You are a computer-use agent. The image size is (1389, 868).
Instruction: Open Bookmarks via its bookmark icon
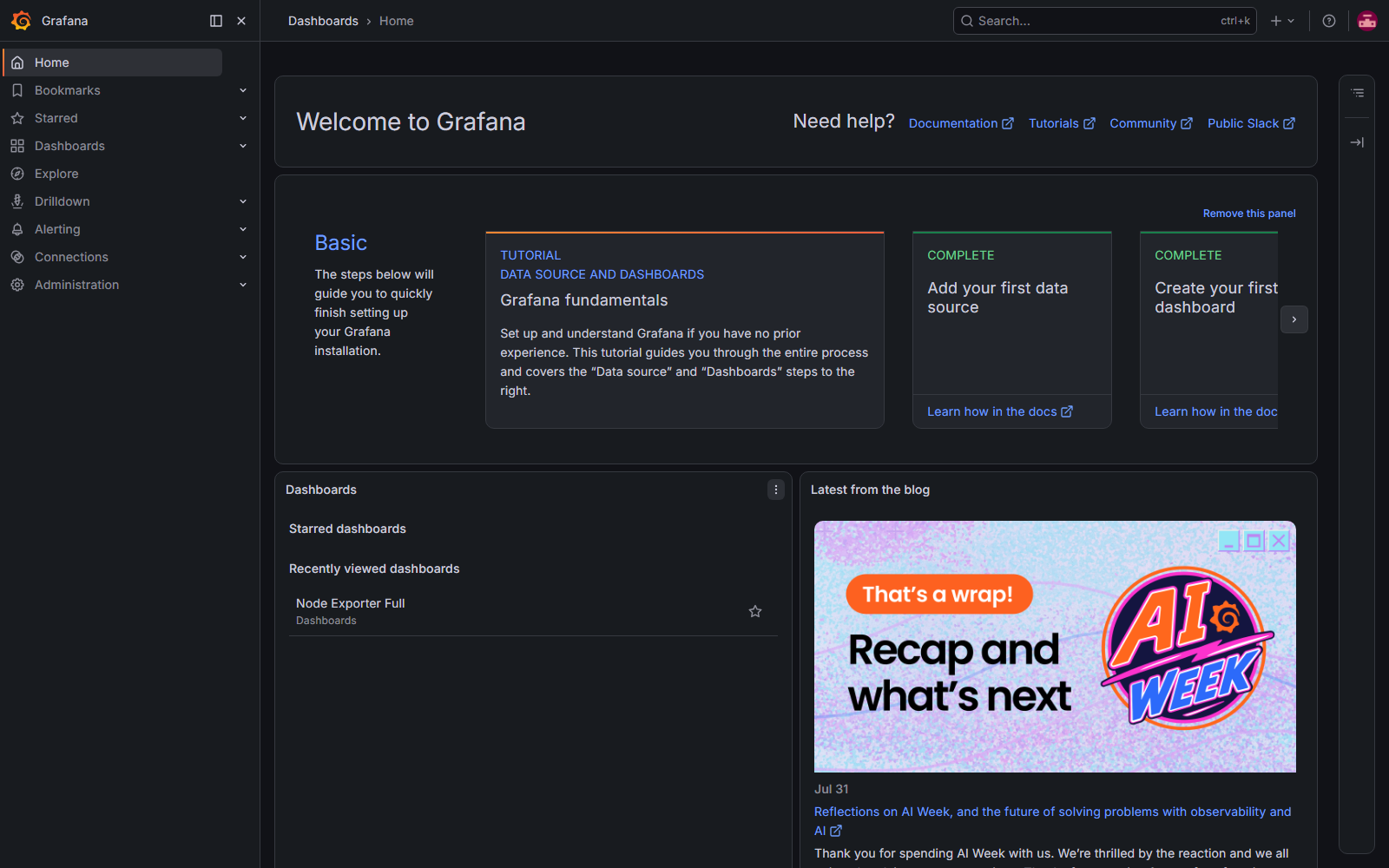(x=17, y=90)
